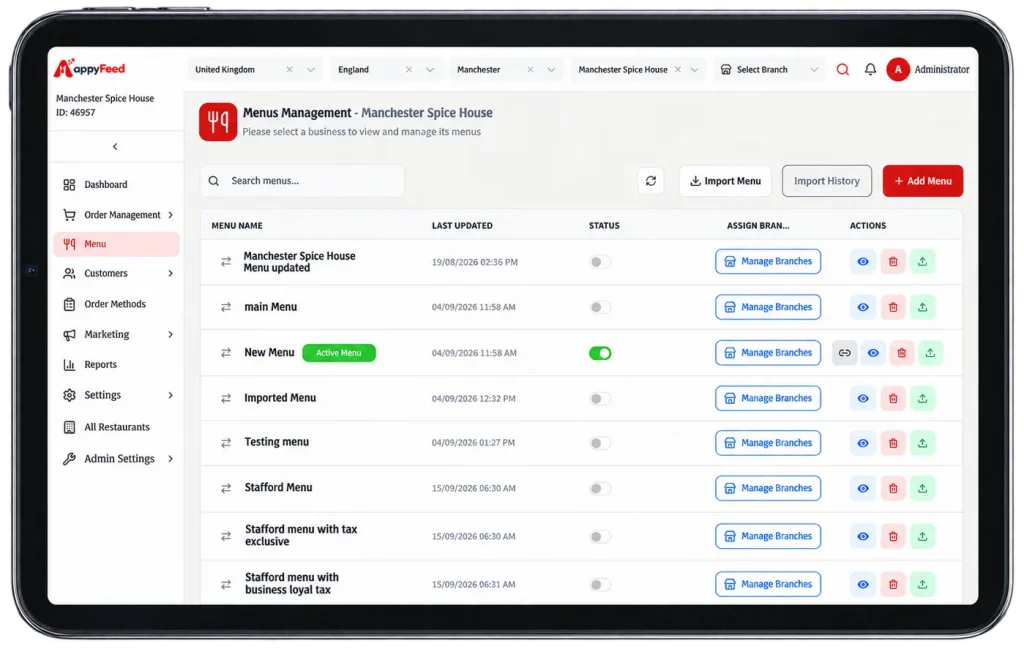Export the Testing menu row
1024x649 pixels.
922,443
